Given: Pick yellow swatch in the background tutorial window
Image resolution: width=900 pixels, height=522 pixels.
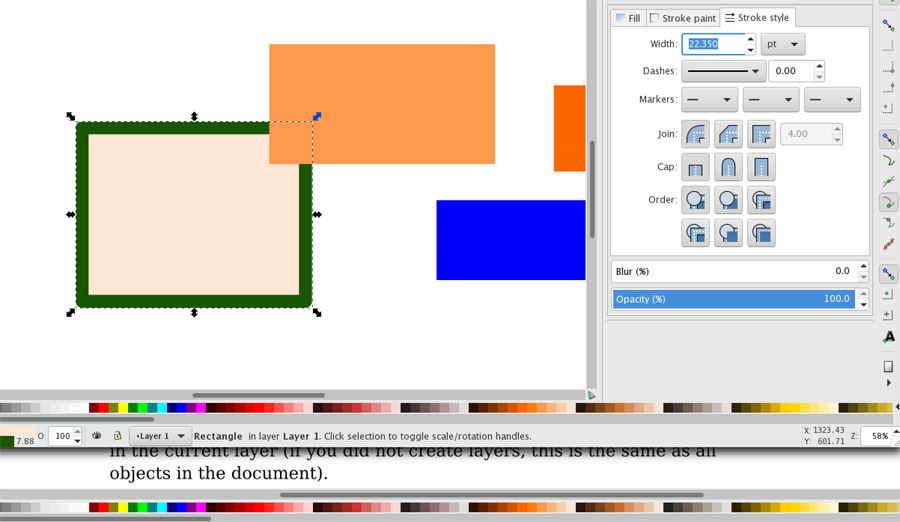Looking at the screenshot, I should click(123, 508).
